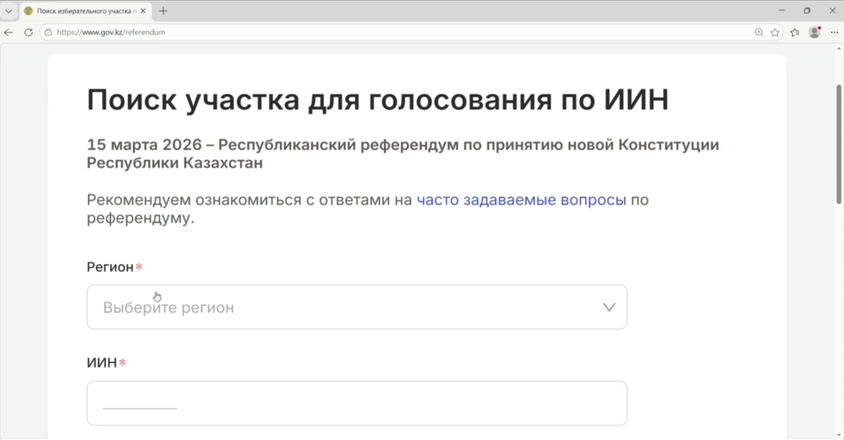The height and width of the screenshot is (440, 844).
Task: Click the scrollbar down arrow
Action: [838, 434]
